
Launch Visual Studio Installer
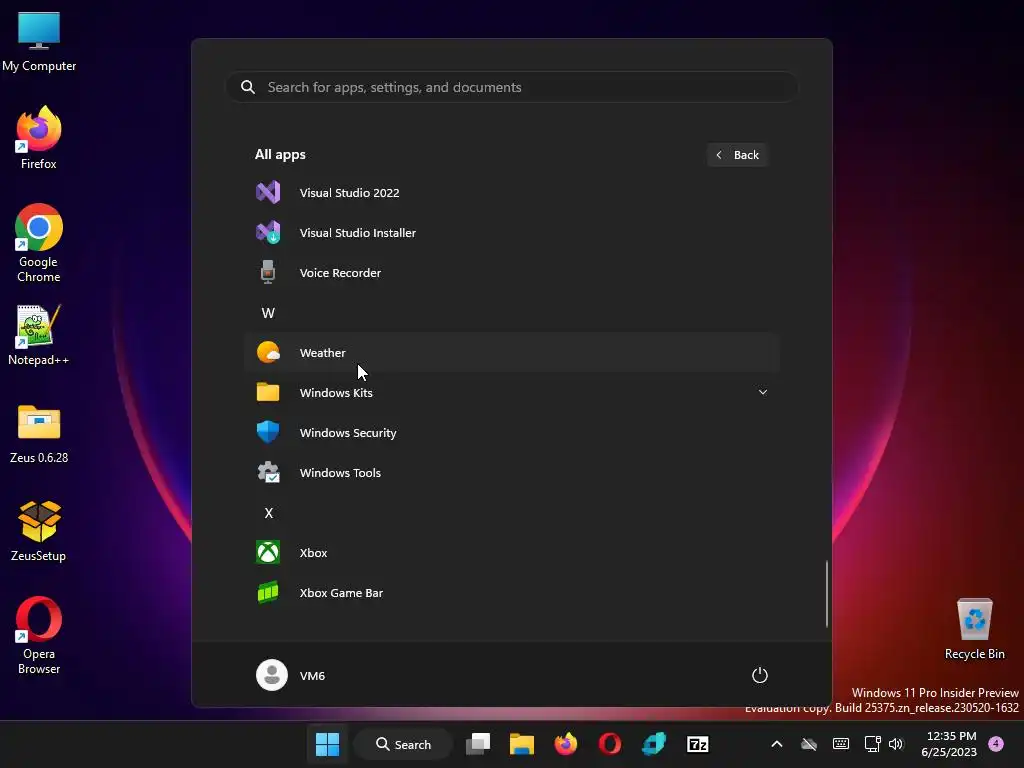[512, 232]
